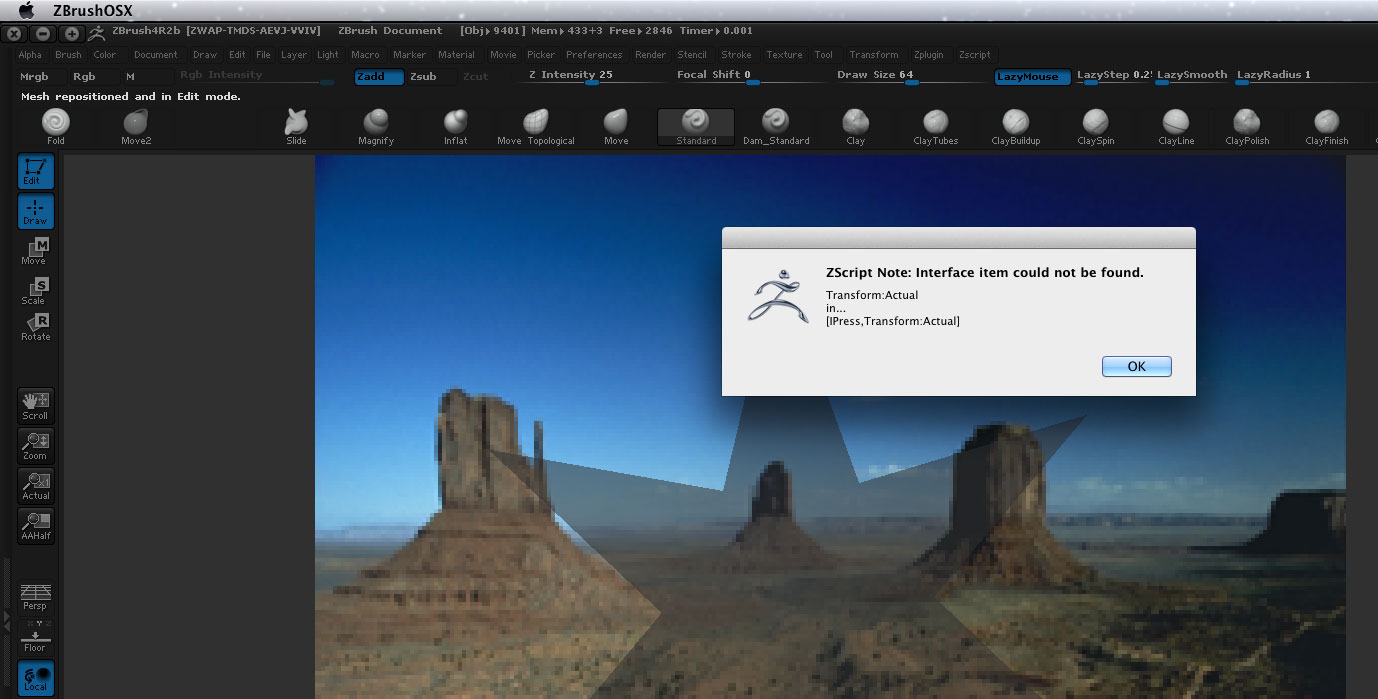Open the Tool menu
This screenshot has width=1378, height=699.
(823, 55)
